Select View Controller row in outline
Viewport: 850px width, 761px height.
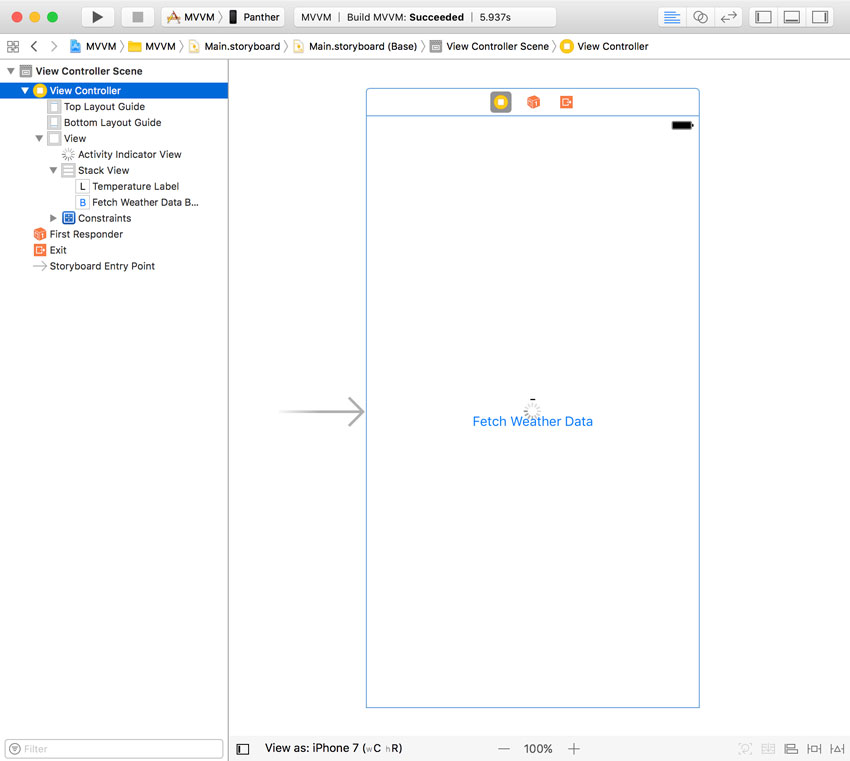click(114, 91)
